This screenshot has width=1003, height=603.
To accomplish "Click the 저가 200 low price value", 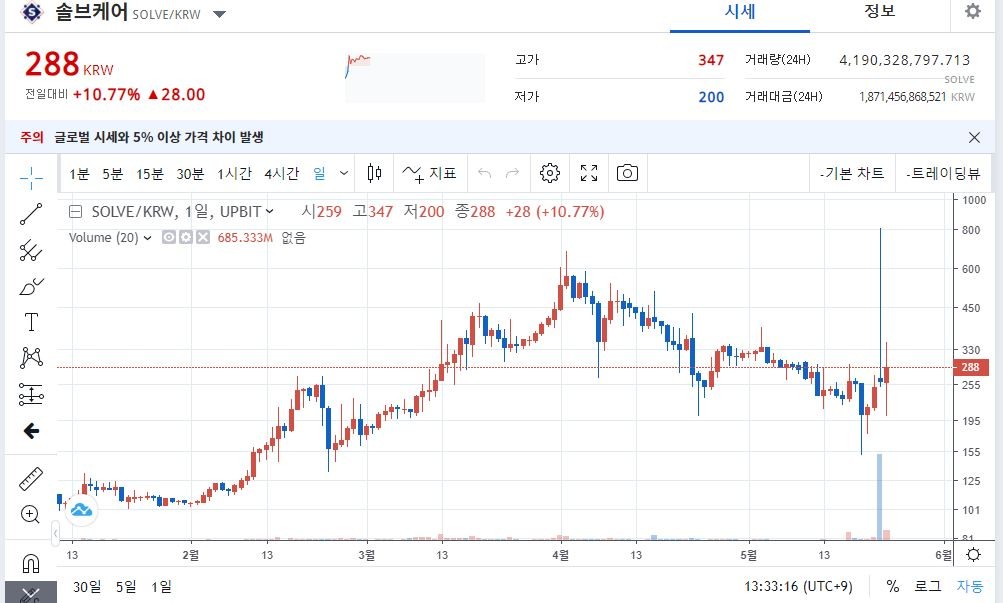I will pos(711,97).
